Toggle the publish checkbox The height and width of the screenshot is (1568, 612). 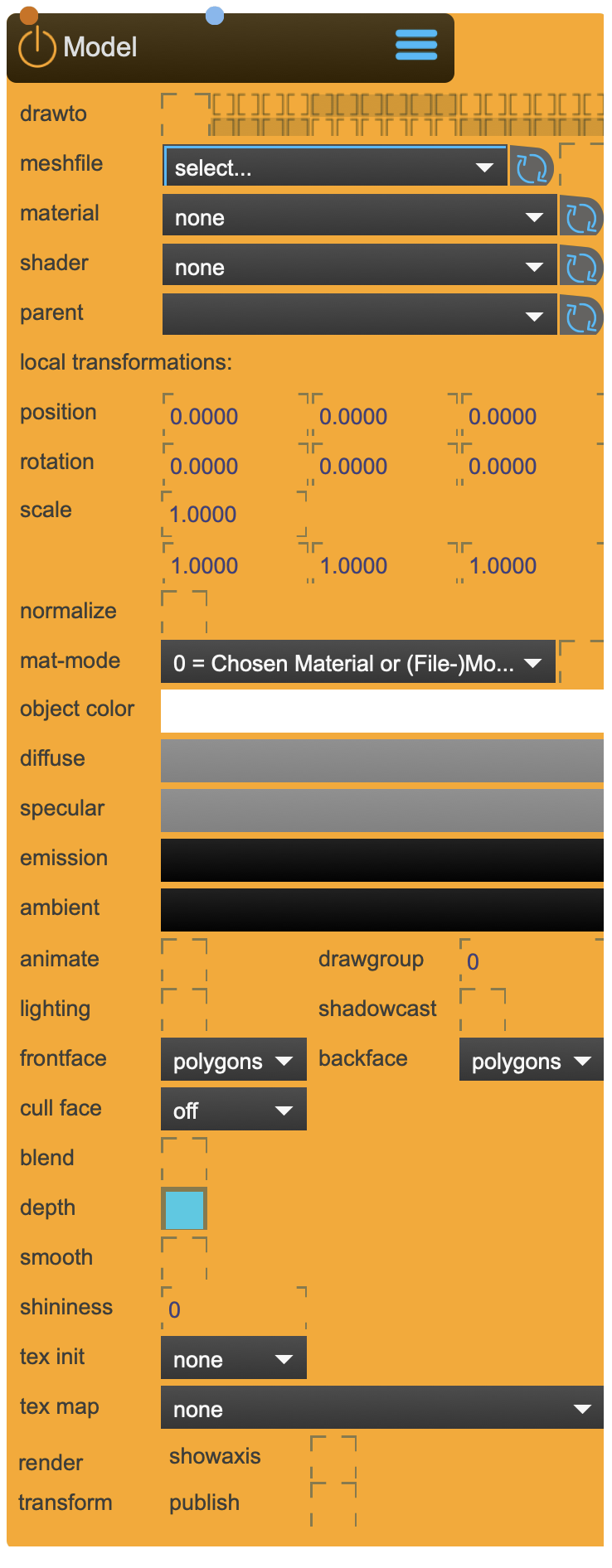(333, 1503)
